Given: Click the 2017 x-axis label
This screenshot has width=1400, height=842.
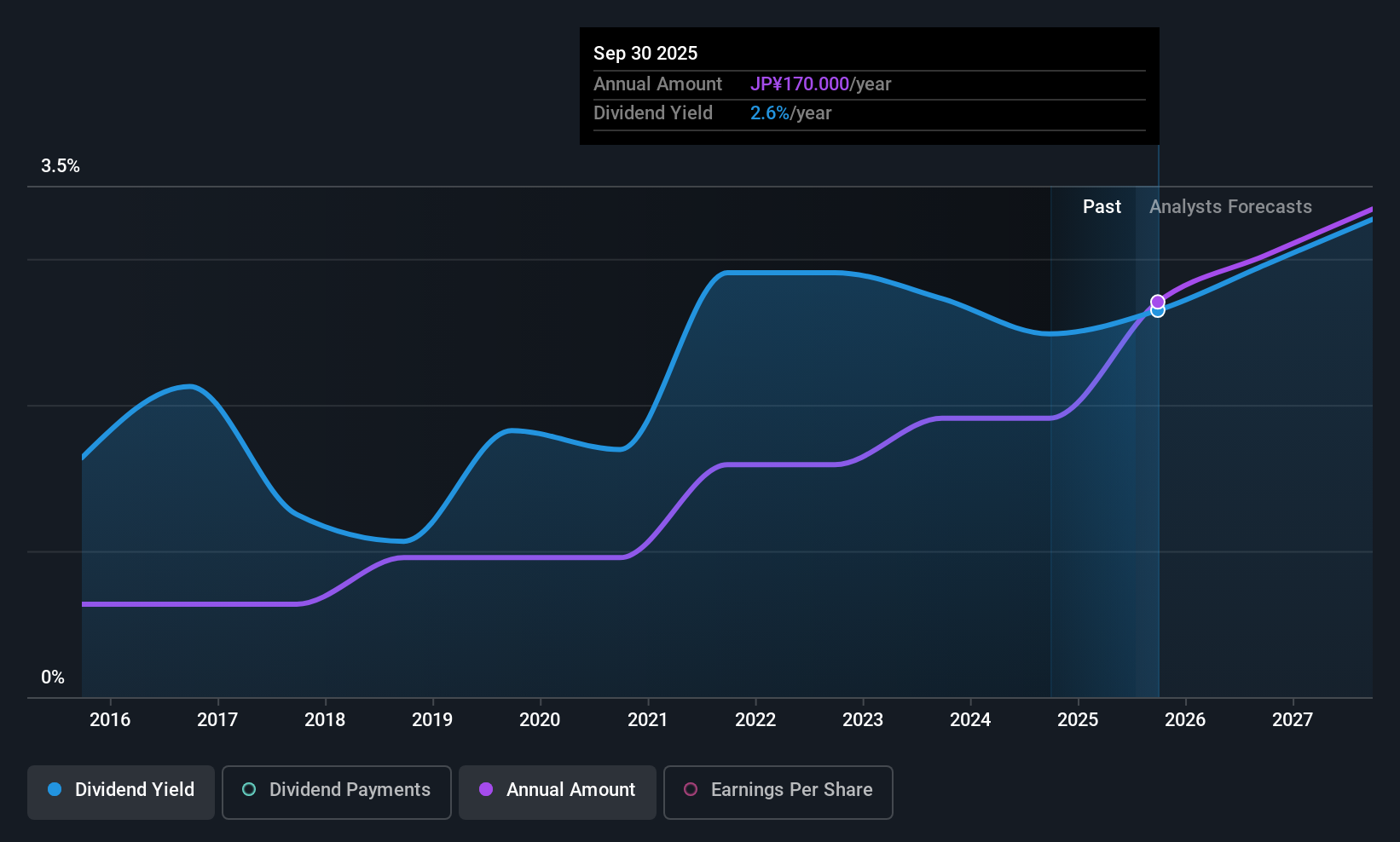Looking at the screenshot, I should [217, 719].
